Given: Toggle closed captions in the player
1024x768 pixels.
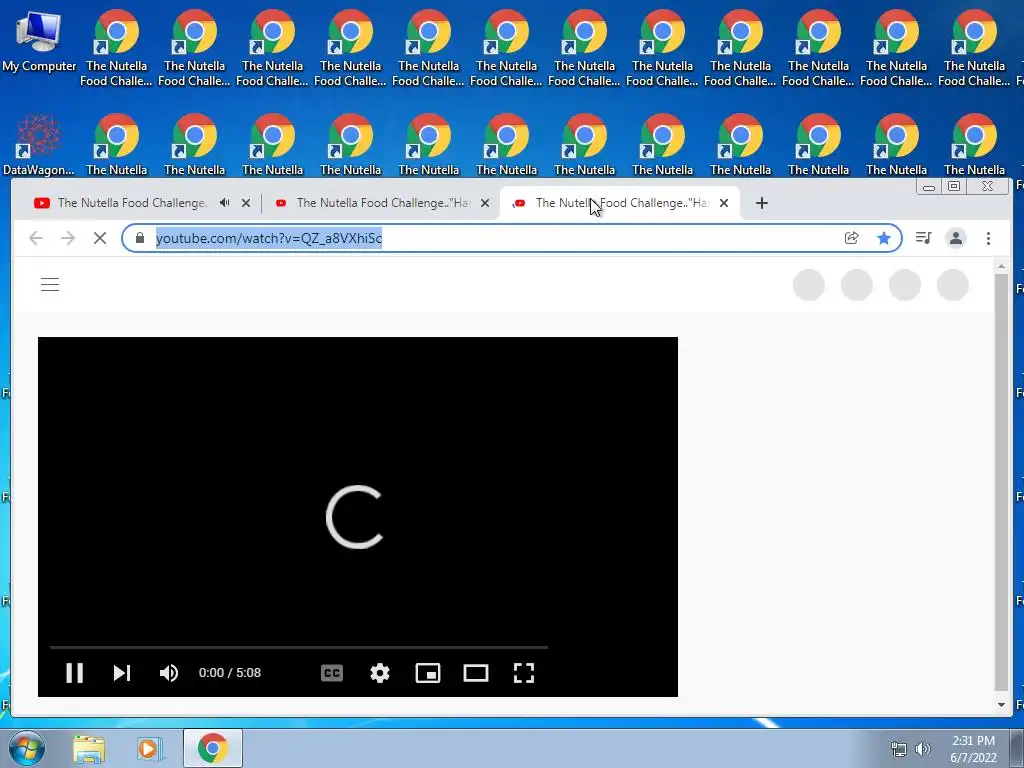Looking at the screenshot, I should click(332, 673).
